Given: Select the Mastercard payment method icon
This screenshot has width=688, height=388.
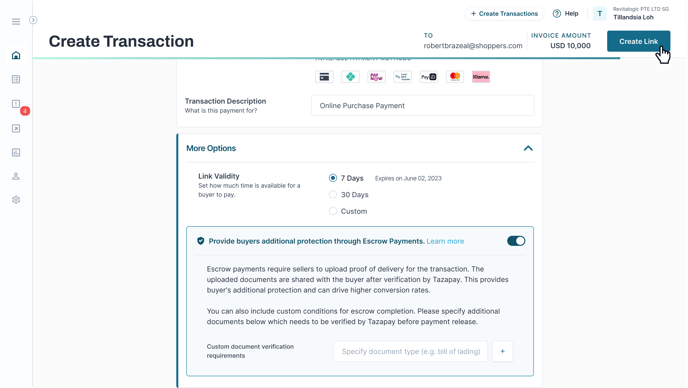Looking at the screenshot, I should 455,77.
